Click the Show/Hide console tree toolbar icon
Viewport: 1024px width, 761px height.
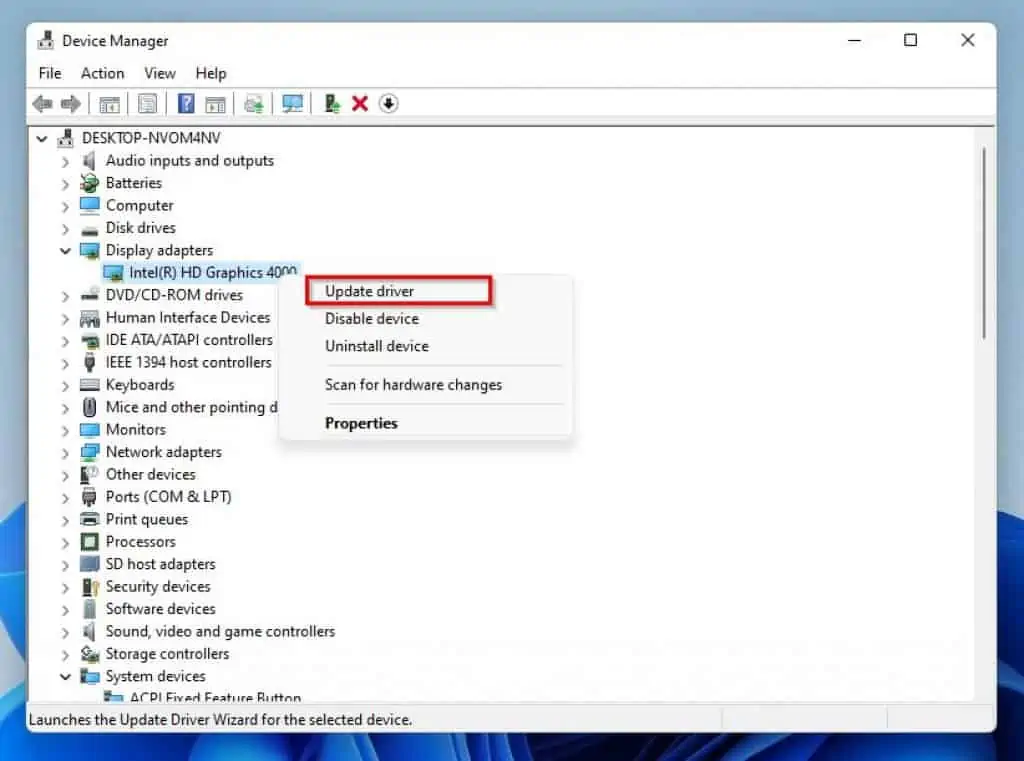(x=109, y=103)
